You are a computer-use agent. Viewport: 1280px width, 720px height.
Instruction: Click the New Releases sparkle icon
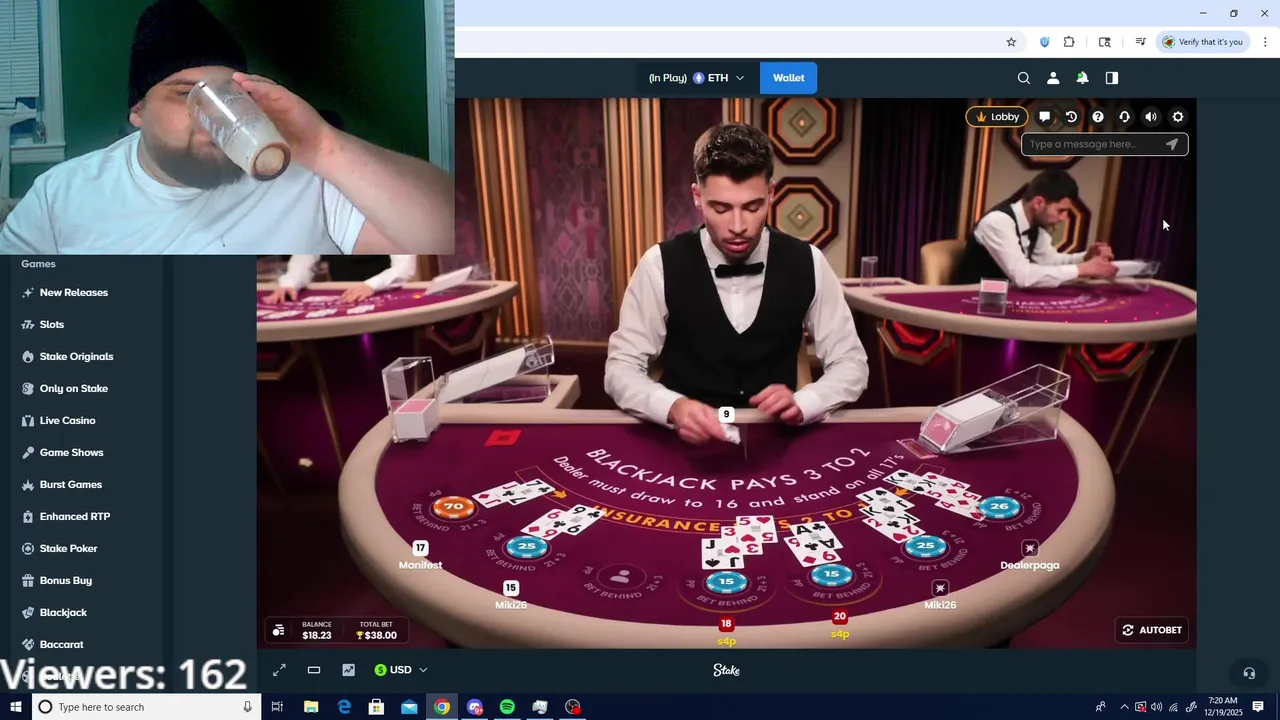[28, 292]
